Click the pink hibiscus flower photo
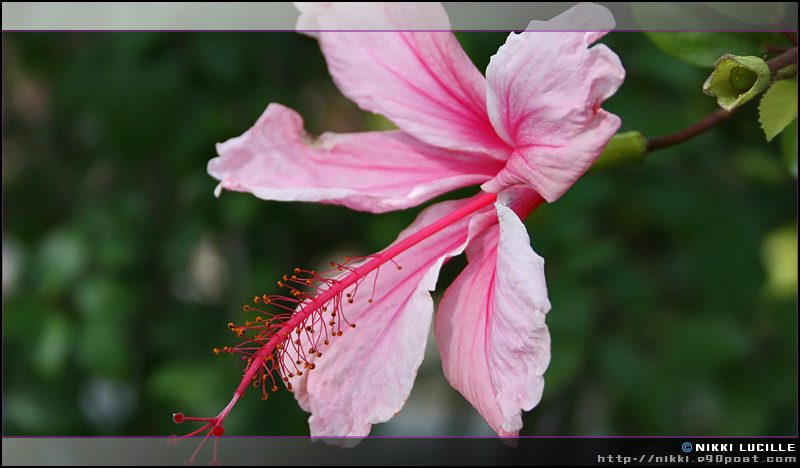 pos(400,234)
